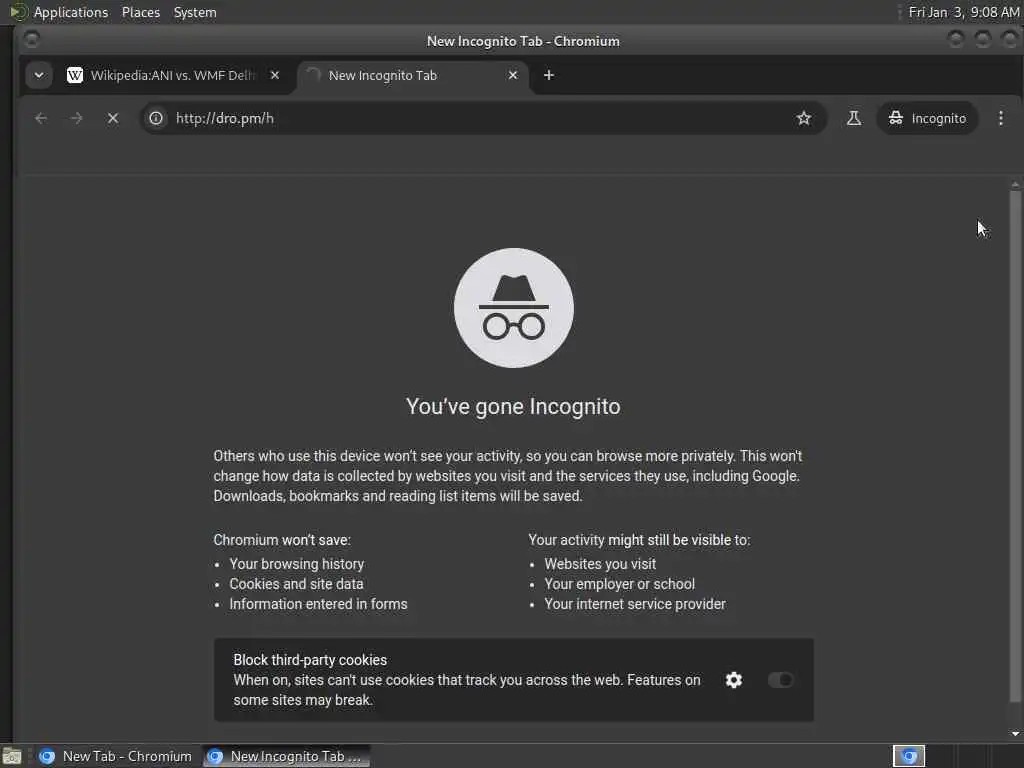Click the workspace switcher Chromium thumbnail

pos(908,756)
